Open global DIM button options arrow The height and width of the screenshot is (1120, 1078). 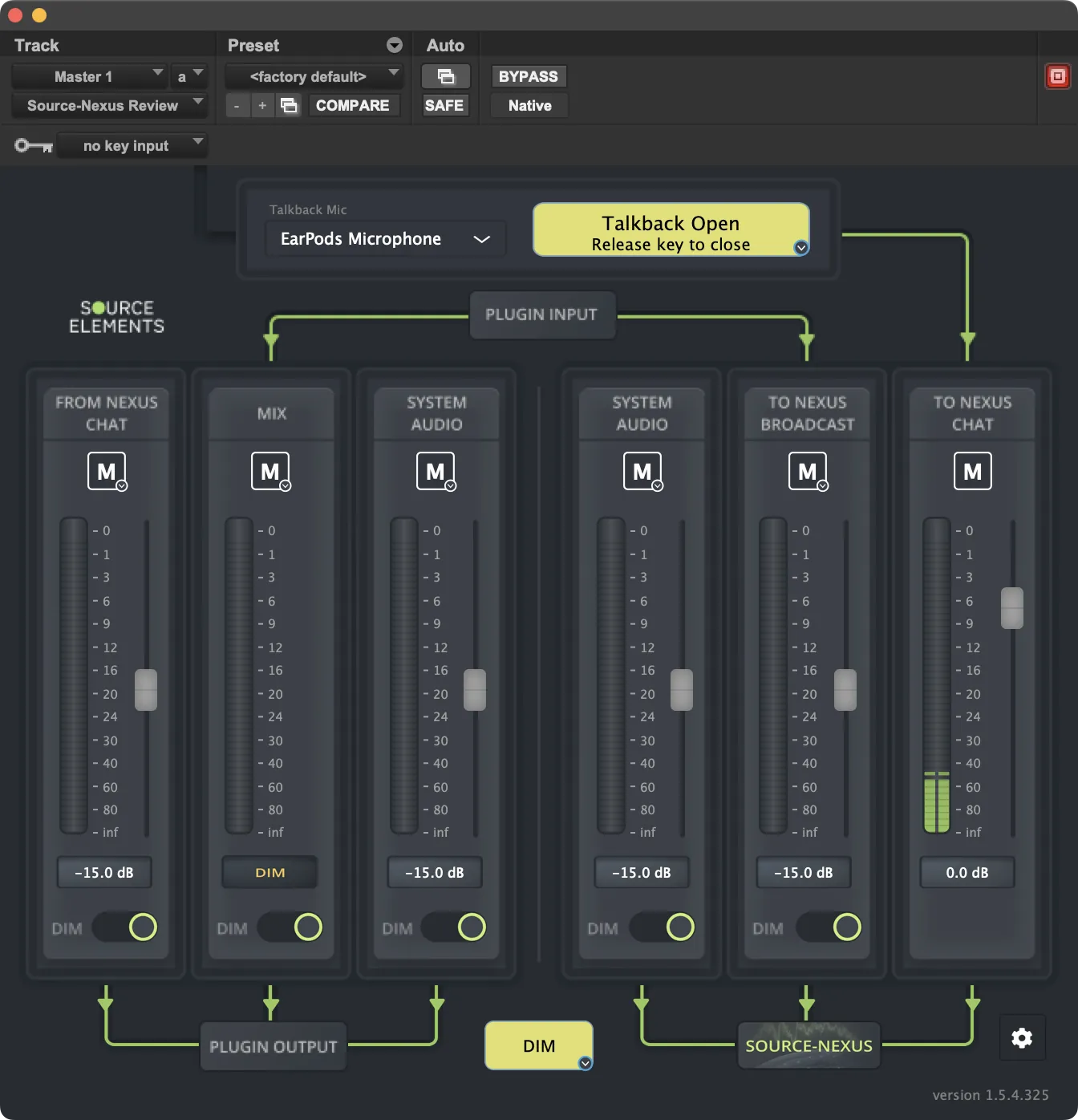point(586,1063)
